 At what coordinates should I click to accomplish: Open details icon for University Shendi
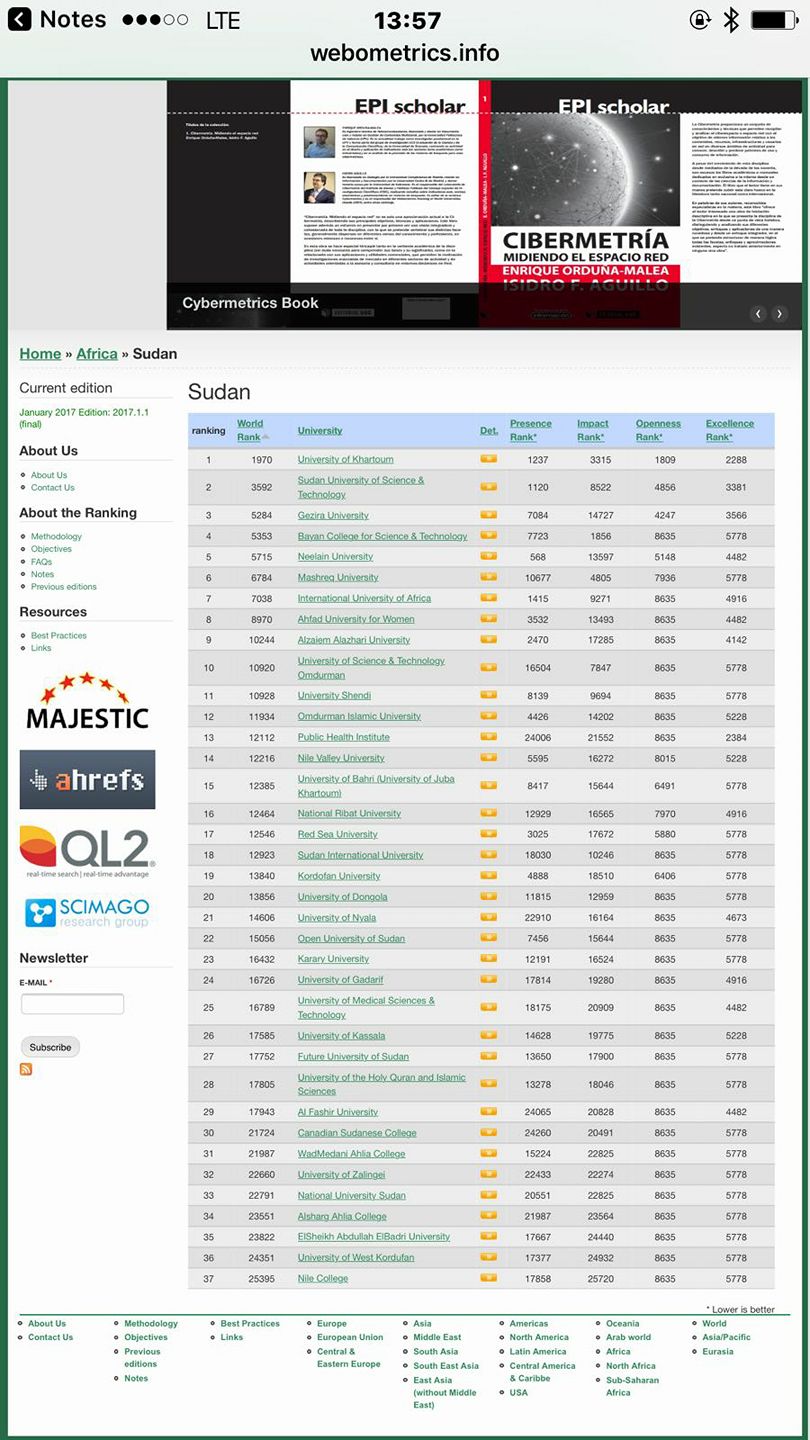pyautogui.click(x=488, y=695)
